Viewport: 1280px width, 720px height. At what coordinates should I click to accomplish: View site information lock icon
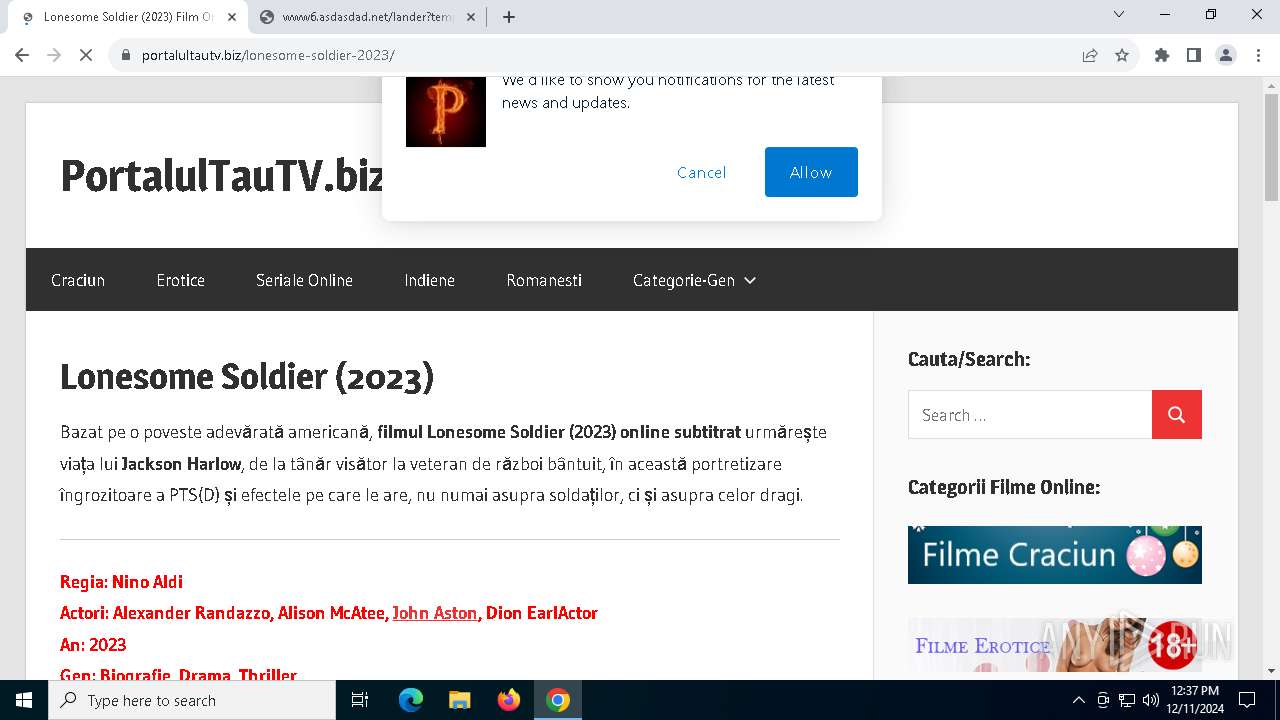[x=126, y=55]
